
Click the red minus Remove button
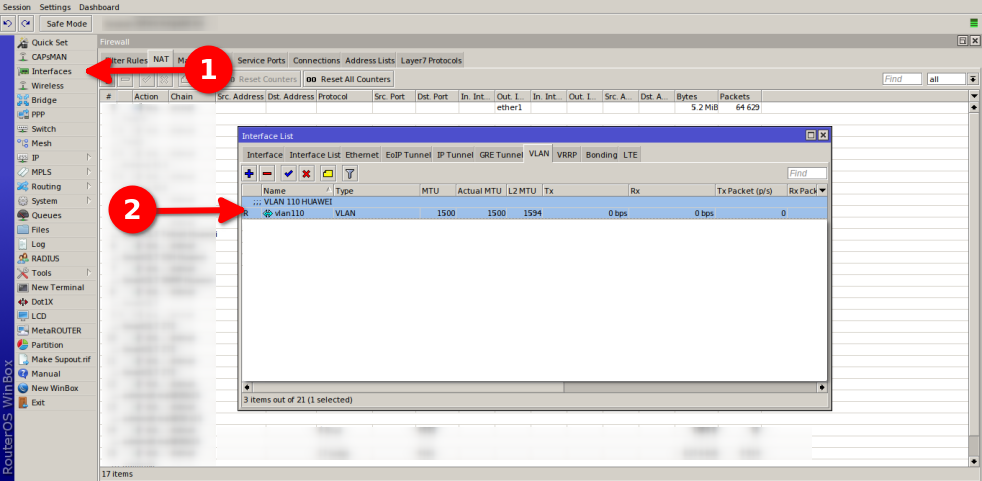[x=267, y=173]
